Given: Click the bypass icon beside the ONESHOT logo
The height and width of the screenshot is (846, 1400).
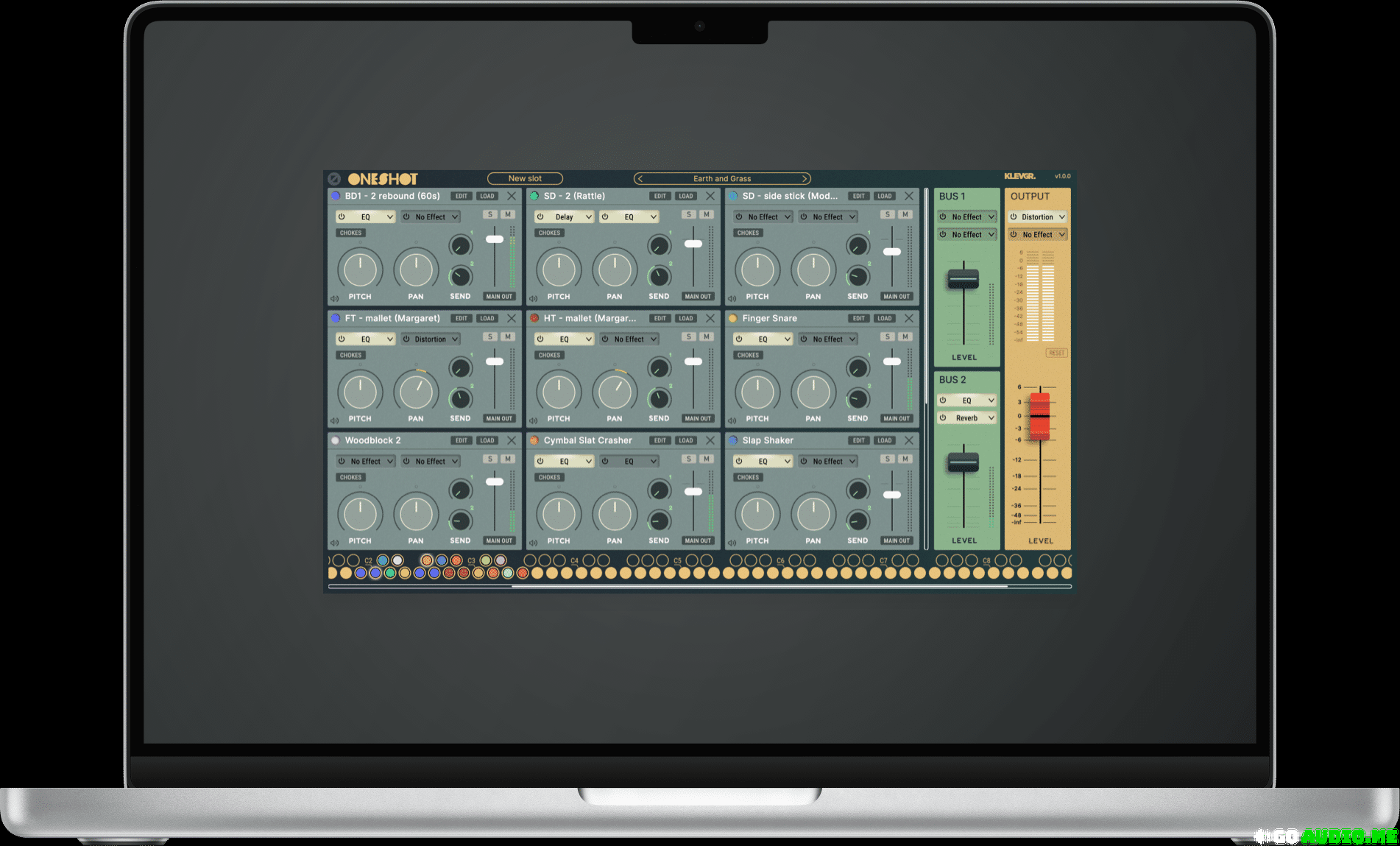Looking at the screenshot, I should (334, 179).
